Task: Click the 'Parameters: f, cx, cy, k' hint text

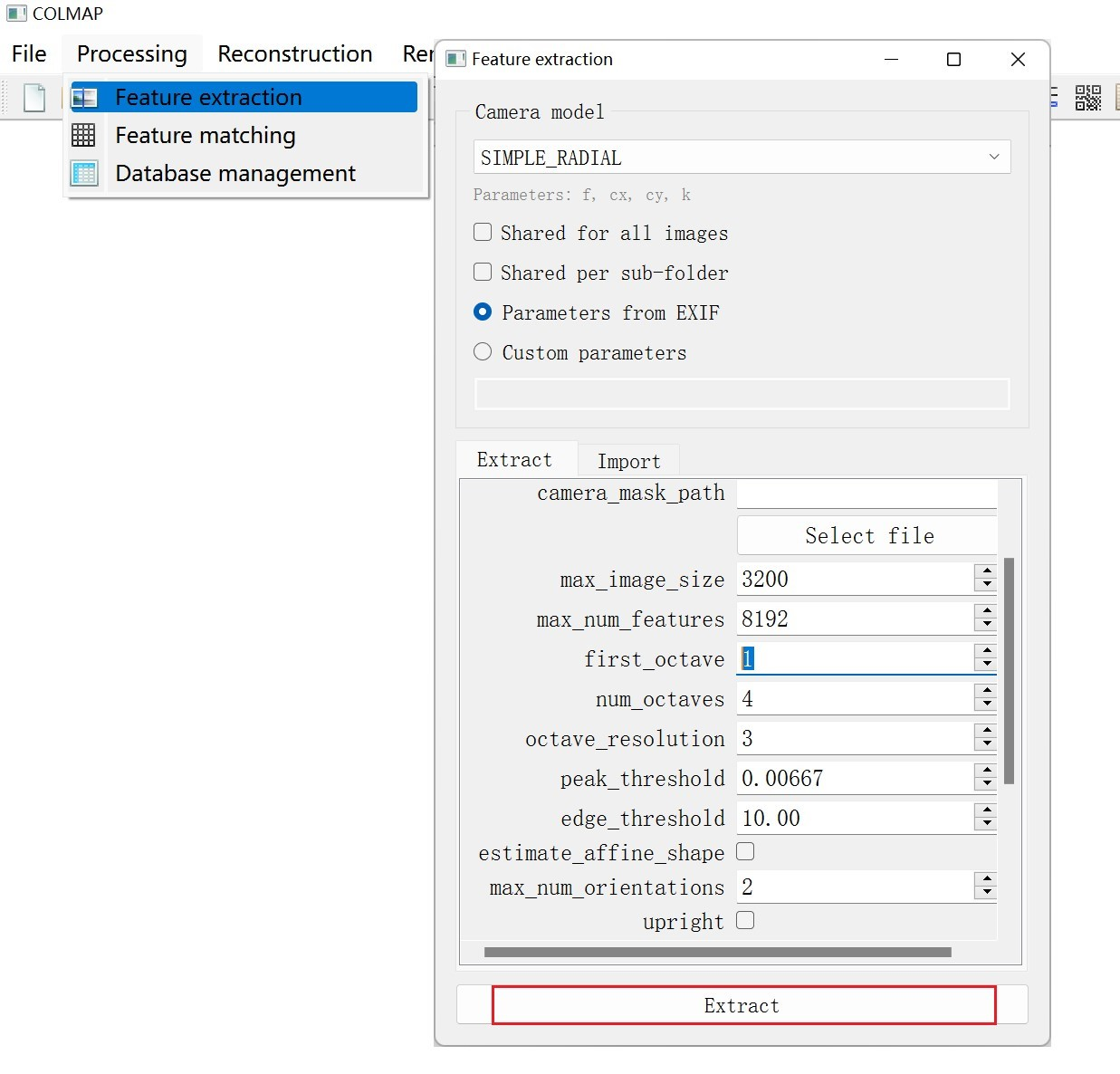Action: 581,195
